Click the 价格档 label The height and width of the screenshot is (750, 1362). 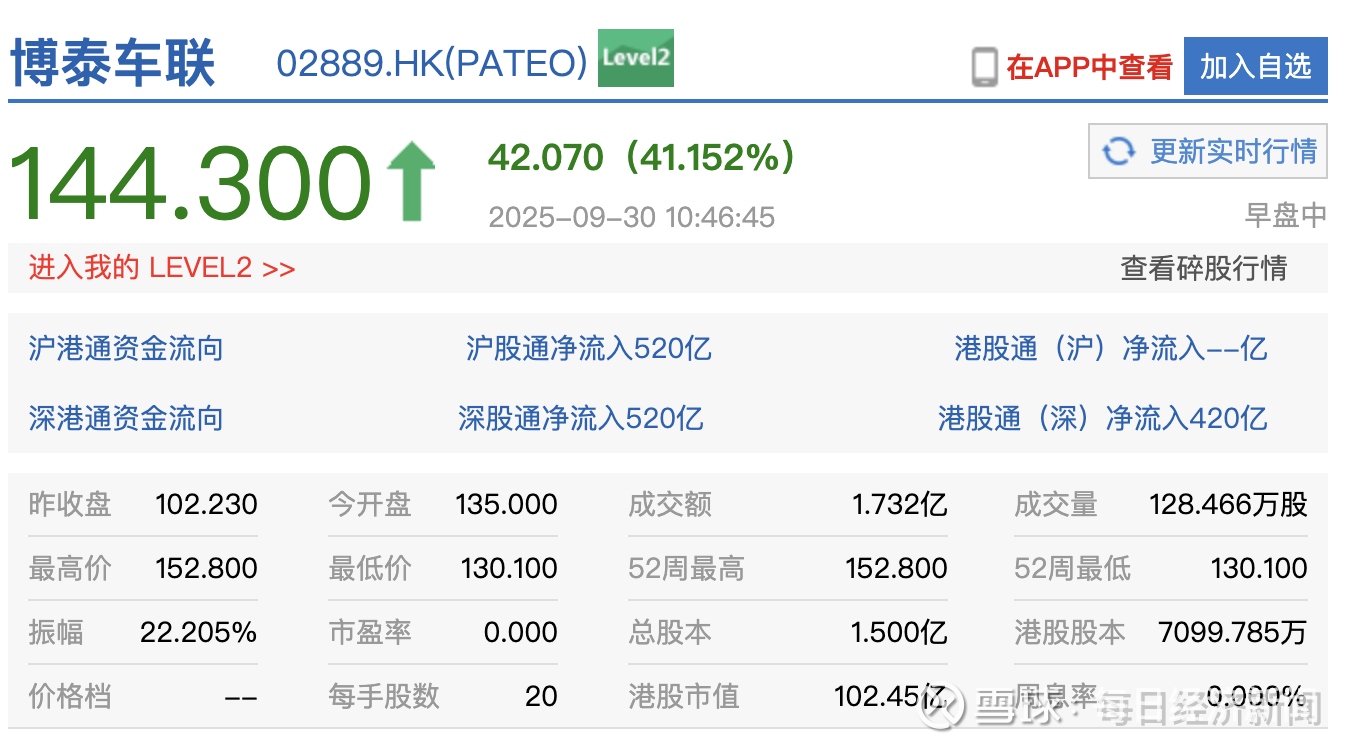pos(70,696)
